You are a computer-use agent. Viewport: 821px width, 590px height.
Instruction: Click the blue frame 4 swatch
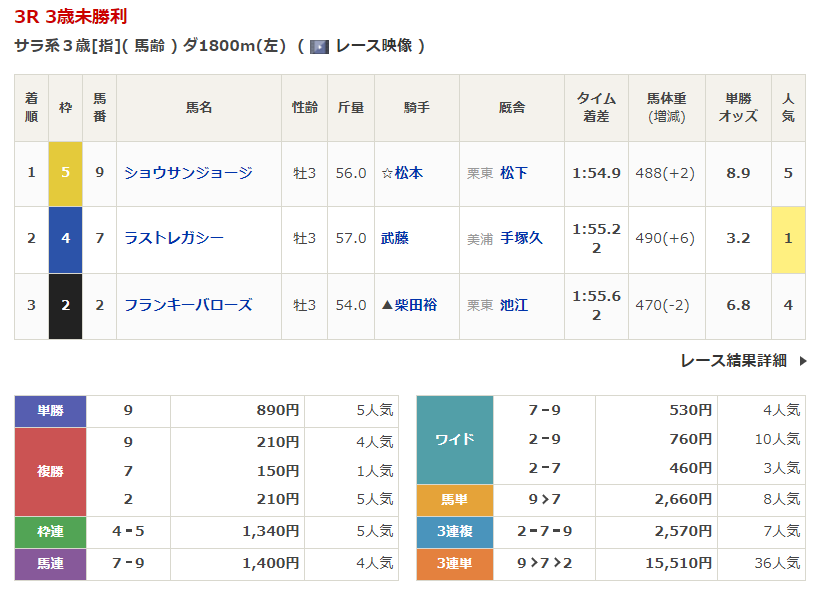(65, 239)
